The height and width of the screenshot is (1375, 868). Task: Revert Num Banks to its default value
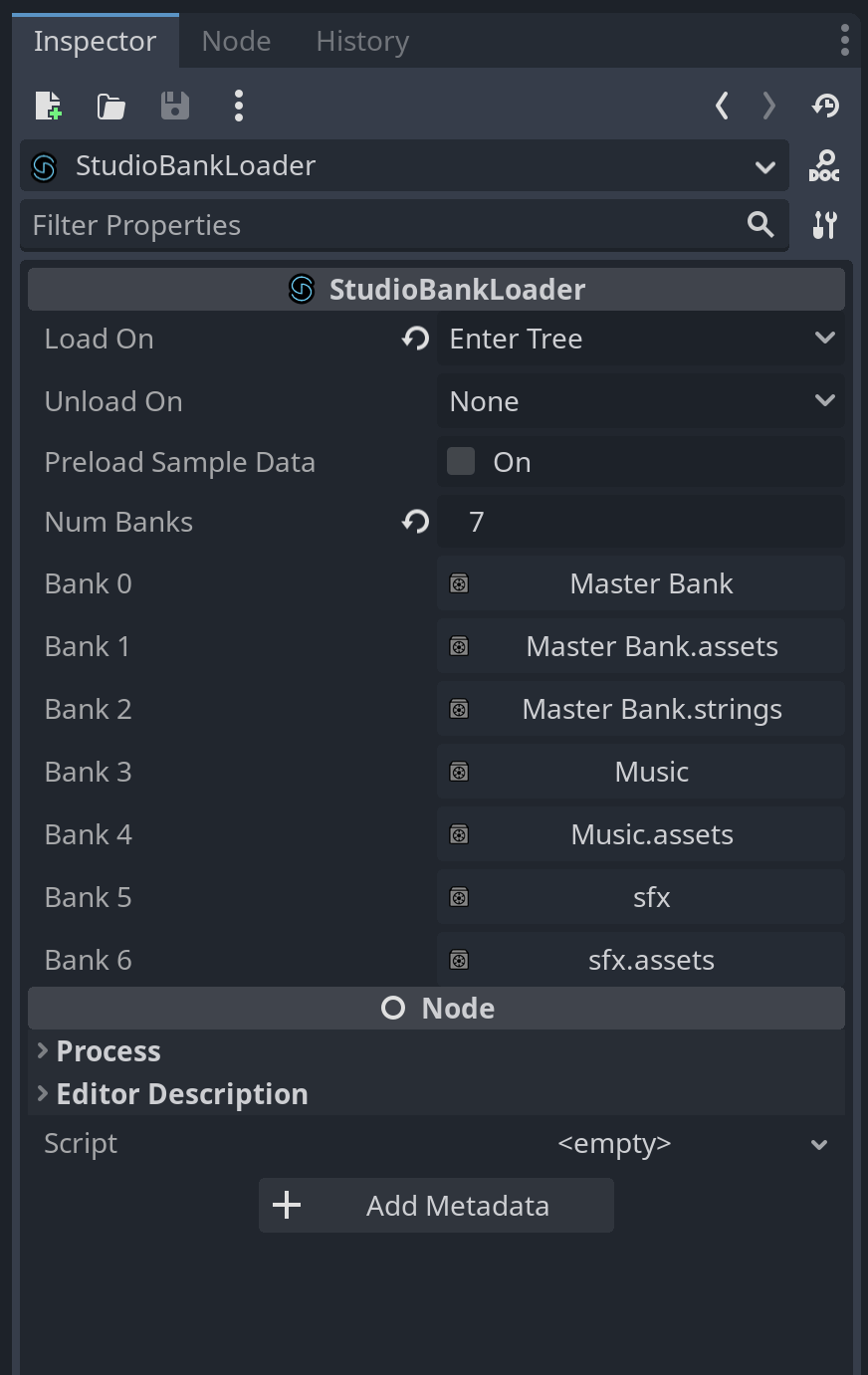(414, 522)
